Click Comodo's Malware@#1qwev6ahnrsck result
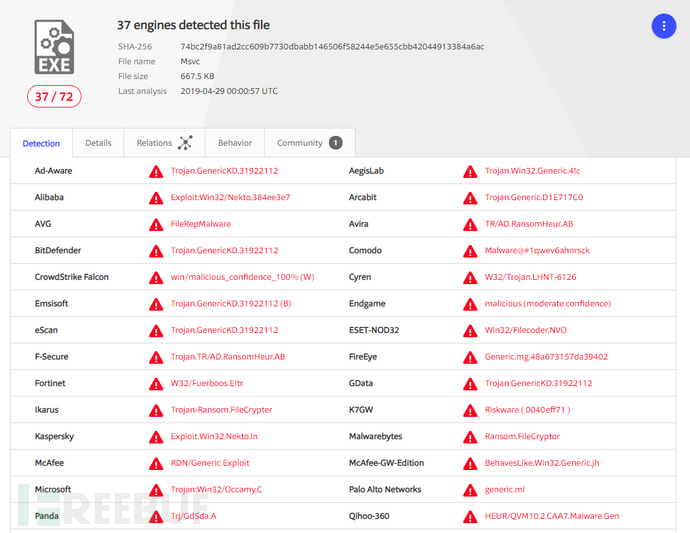The height and width of the screenshot is (533, 690). [537, 250]
